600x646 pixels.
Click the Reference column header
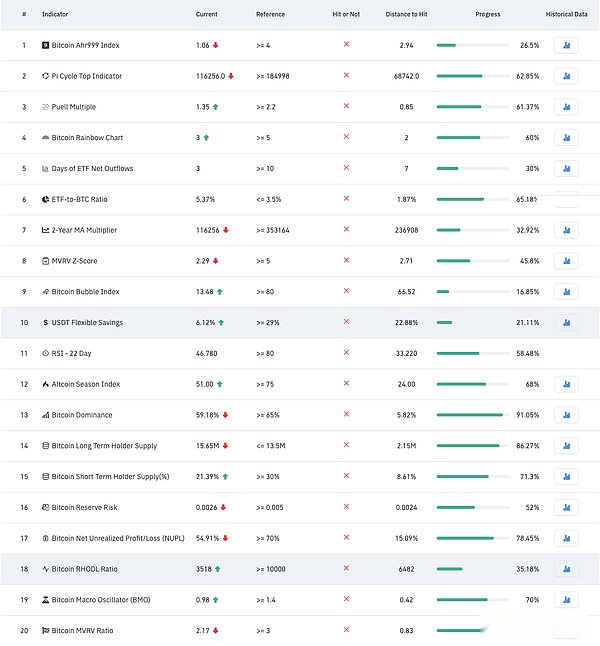coord(270,14)
